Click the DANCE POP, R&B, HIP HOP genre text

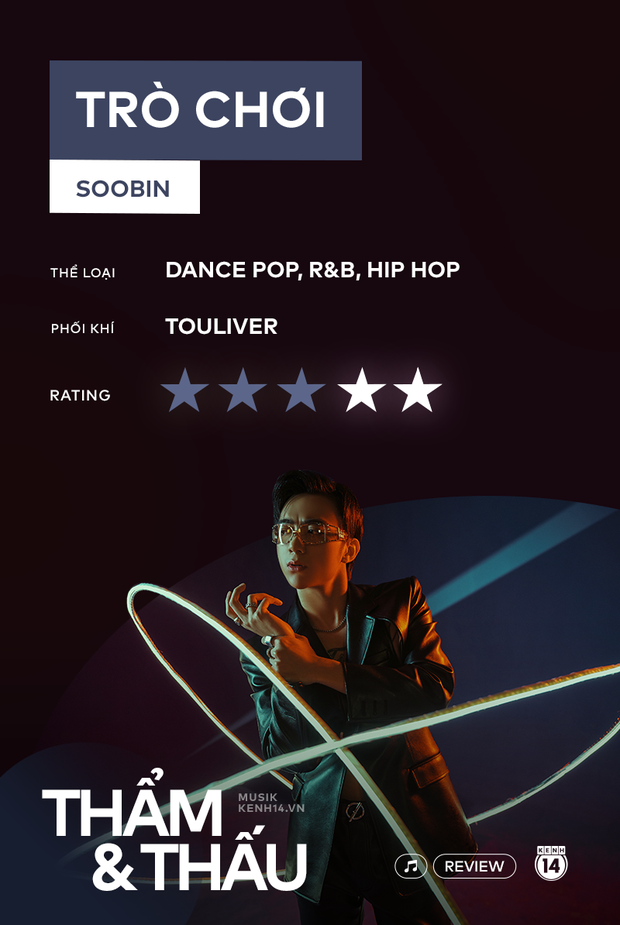[312, 270]
